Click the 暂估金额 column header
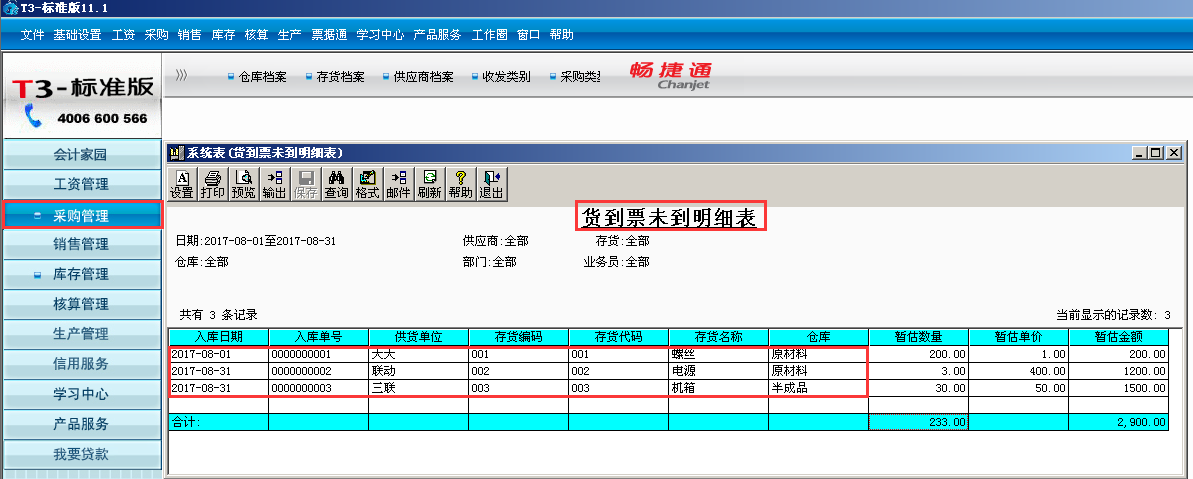This screenshot has height=479, width=1193. tap(1118, 337)
